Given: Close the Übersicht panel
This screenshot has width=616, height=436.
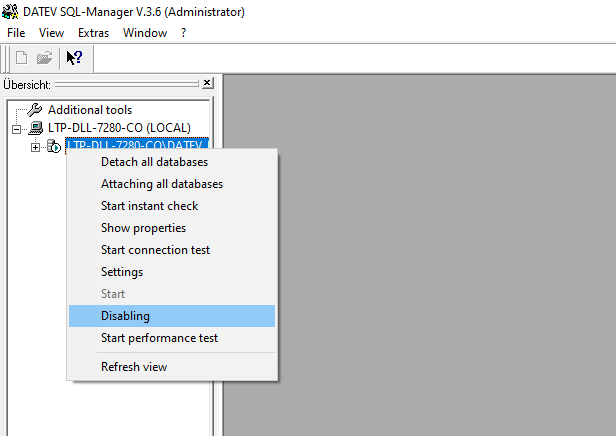Looking at the screenshot, I should click(x=208, y=83).
